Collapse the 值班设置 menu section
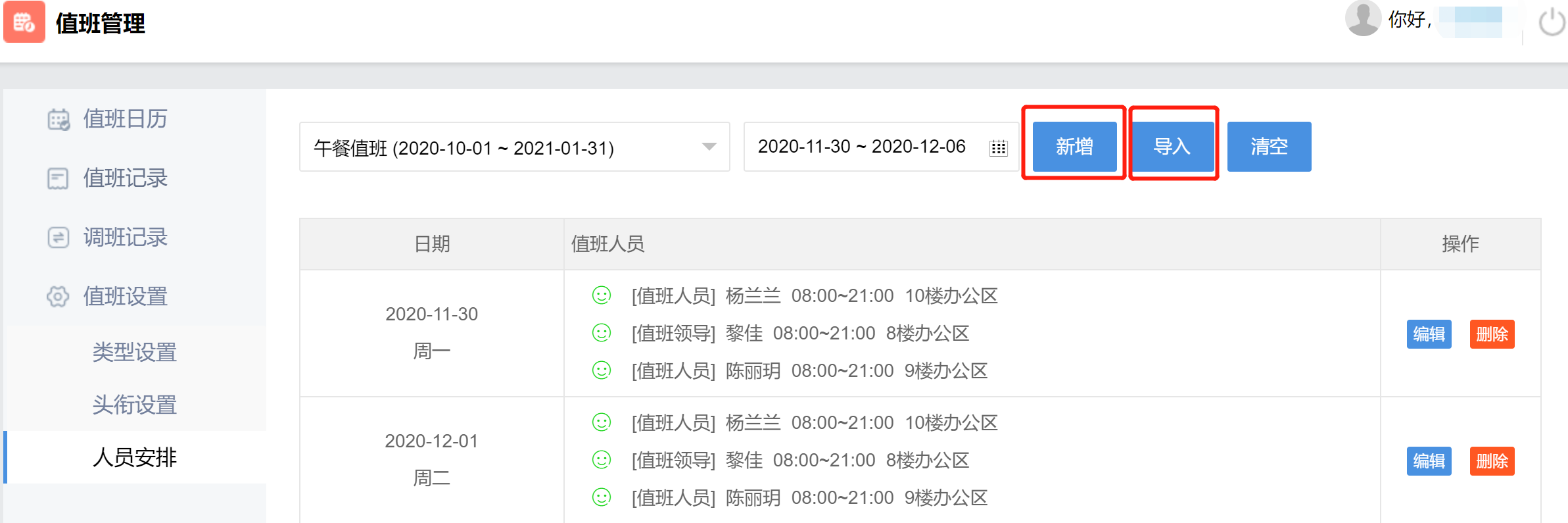 [125, 297]
